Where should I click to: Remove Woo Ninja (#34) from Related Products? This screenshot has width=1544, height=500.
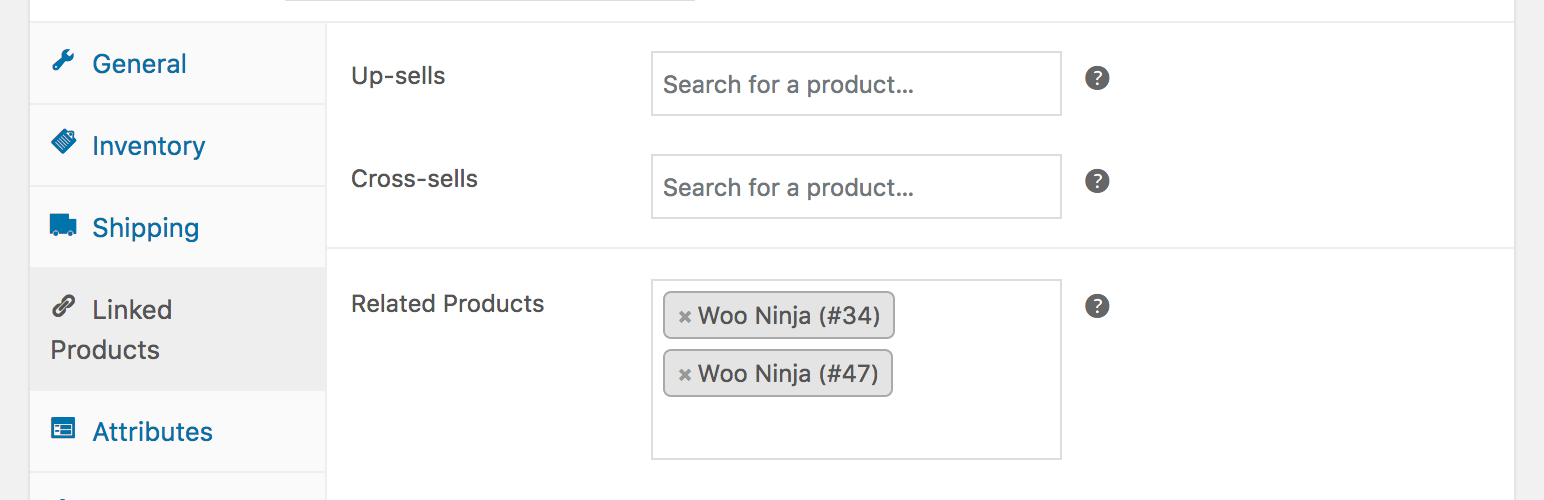tap(685, 317)
